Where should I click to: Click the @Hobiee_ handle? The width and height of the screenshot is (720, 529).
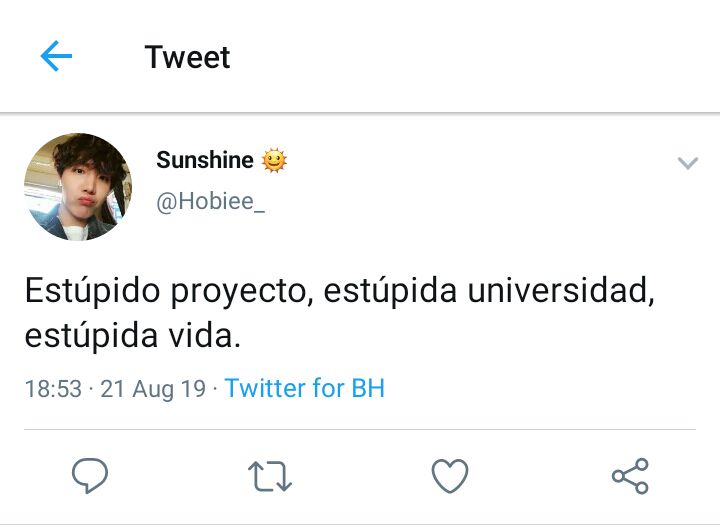211,201
